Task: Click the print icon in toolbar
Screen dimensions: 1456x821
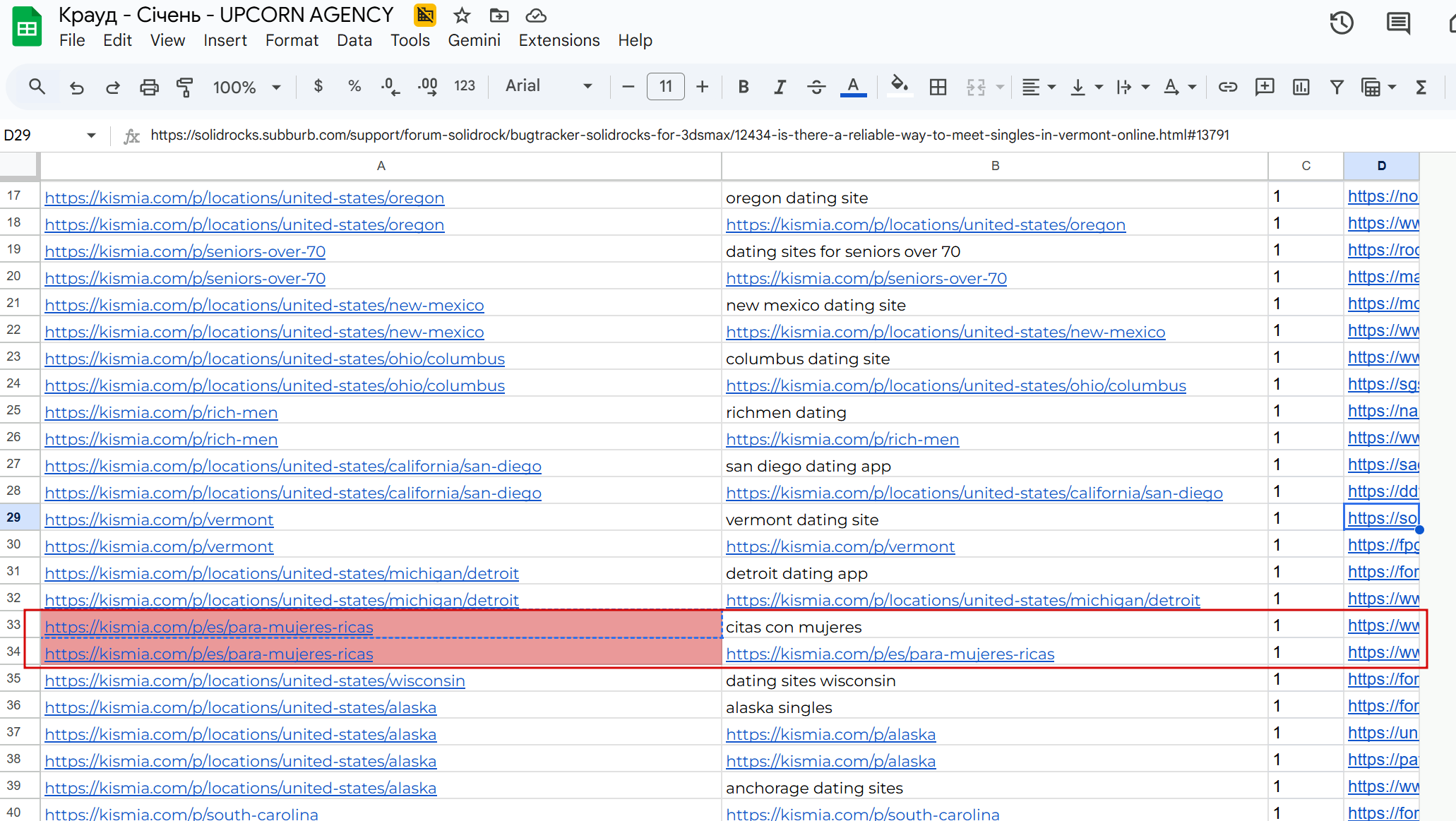Action: (x=149, y=87)
